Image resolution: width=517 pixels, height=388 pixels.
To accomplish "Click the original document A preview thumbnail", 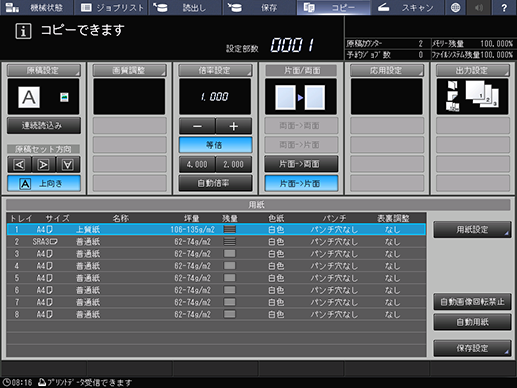I will [x=29, y=97].
